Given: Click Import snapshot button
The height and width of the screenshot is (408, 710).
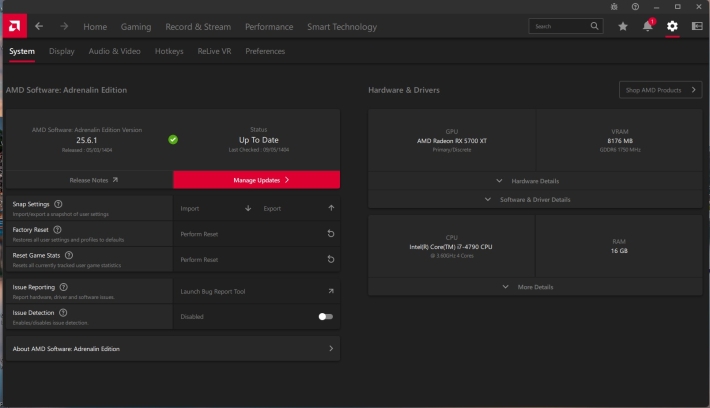Looking at the screenshot, I should pyautogui.click(x=216, y=208).
